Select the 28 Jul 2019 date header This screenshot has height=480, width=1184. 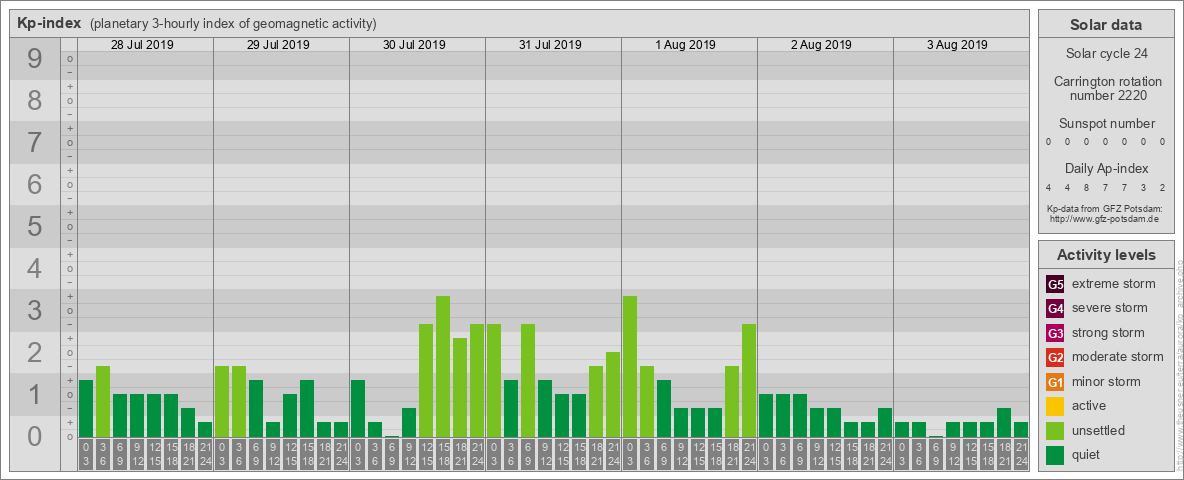[142, 45]
